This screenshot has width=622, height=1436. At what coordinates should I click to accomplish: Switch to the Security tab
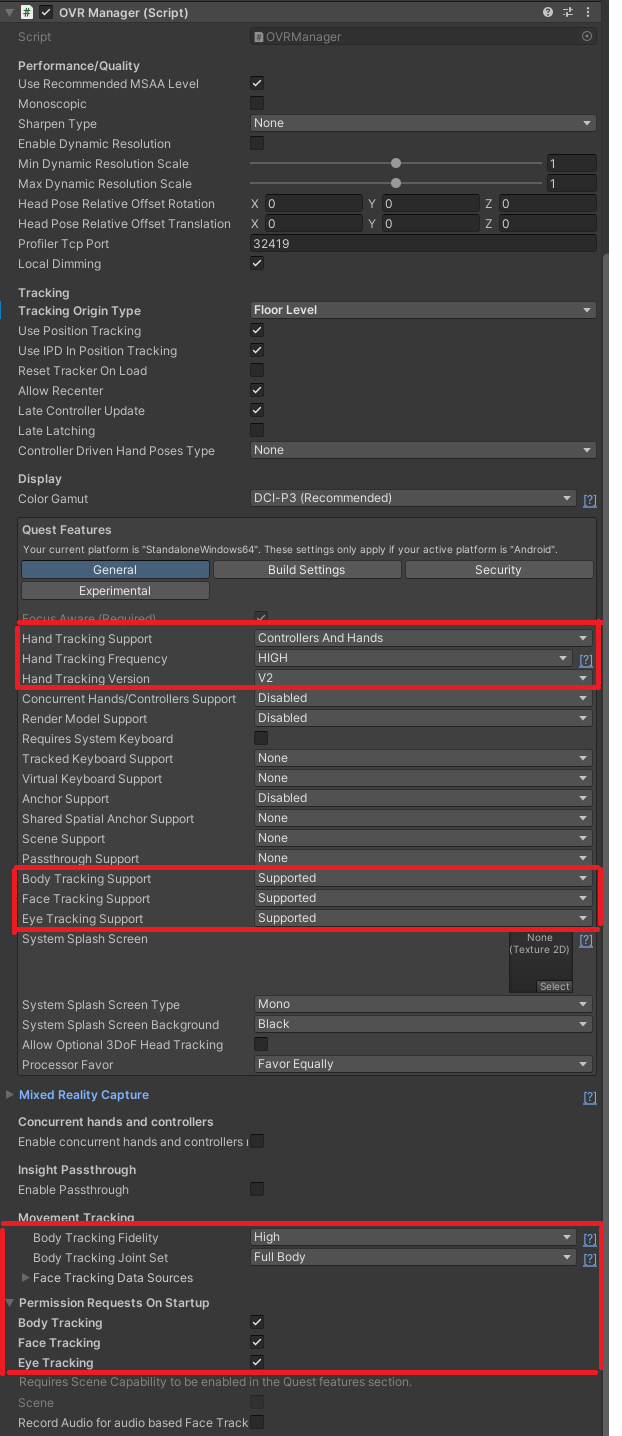pos(499,569)
